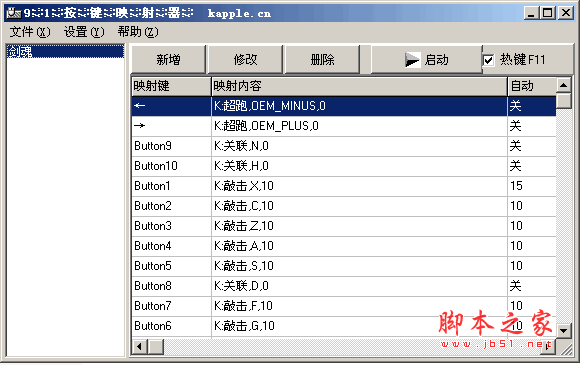Screen dimensions: 581x365
Task: Start mapping with the 启动 button
Action: (x=426, y=59)
